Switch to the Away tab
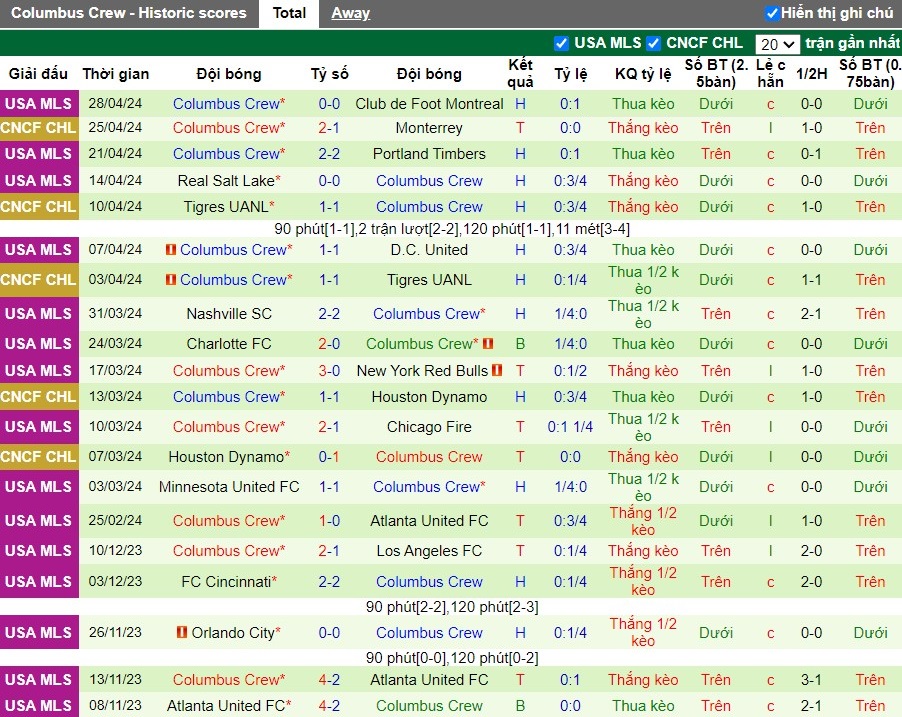The width and height of the screenshot is (902, 717). click(350, 13)
